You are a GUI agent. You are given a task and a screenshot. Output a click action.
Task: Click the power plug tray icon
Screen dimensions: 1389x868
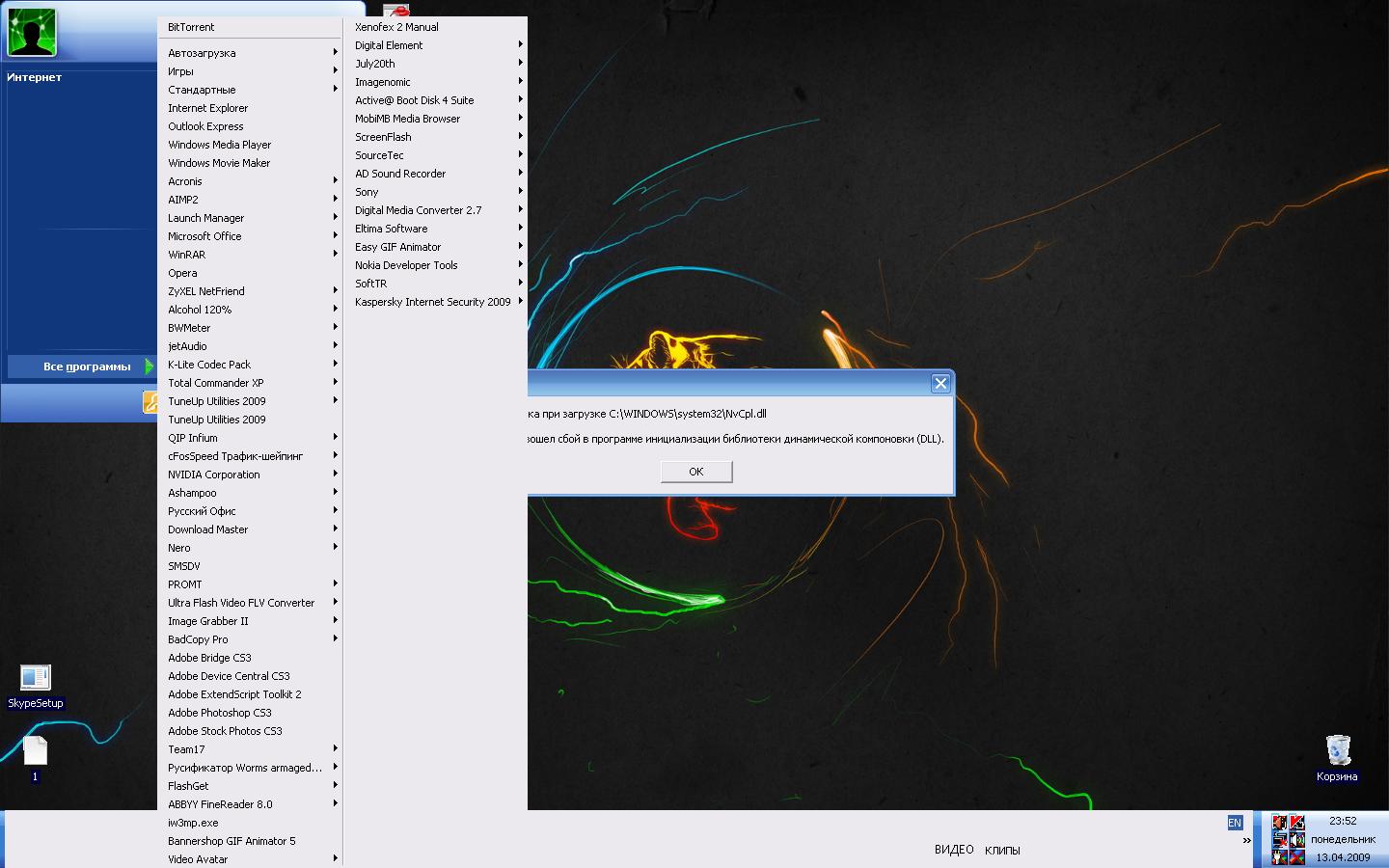click(x=1280, y=857)
